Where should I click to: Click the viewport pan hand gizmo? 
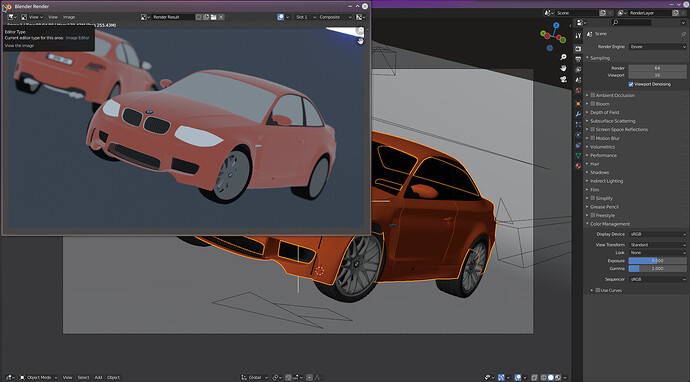pyautogui.click(x=563, y=68)
